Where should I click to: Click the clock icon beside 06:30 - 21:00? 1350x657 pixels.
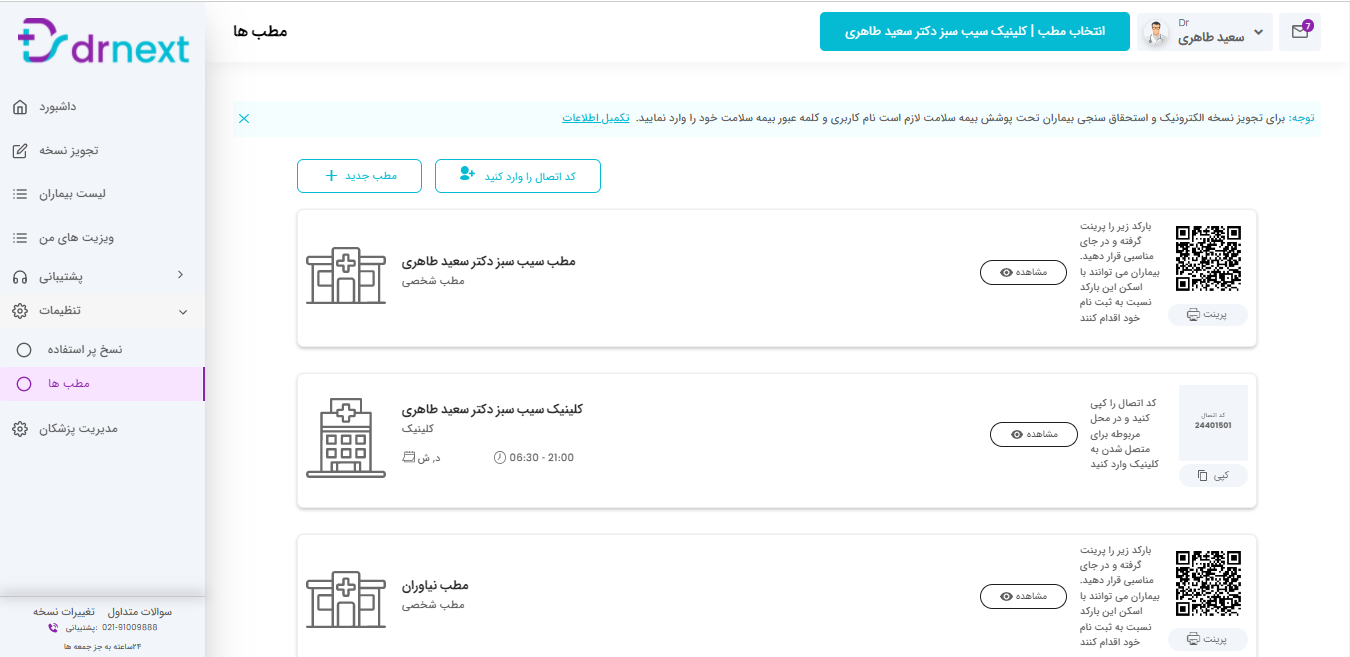point(500,457)
